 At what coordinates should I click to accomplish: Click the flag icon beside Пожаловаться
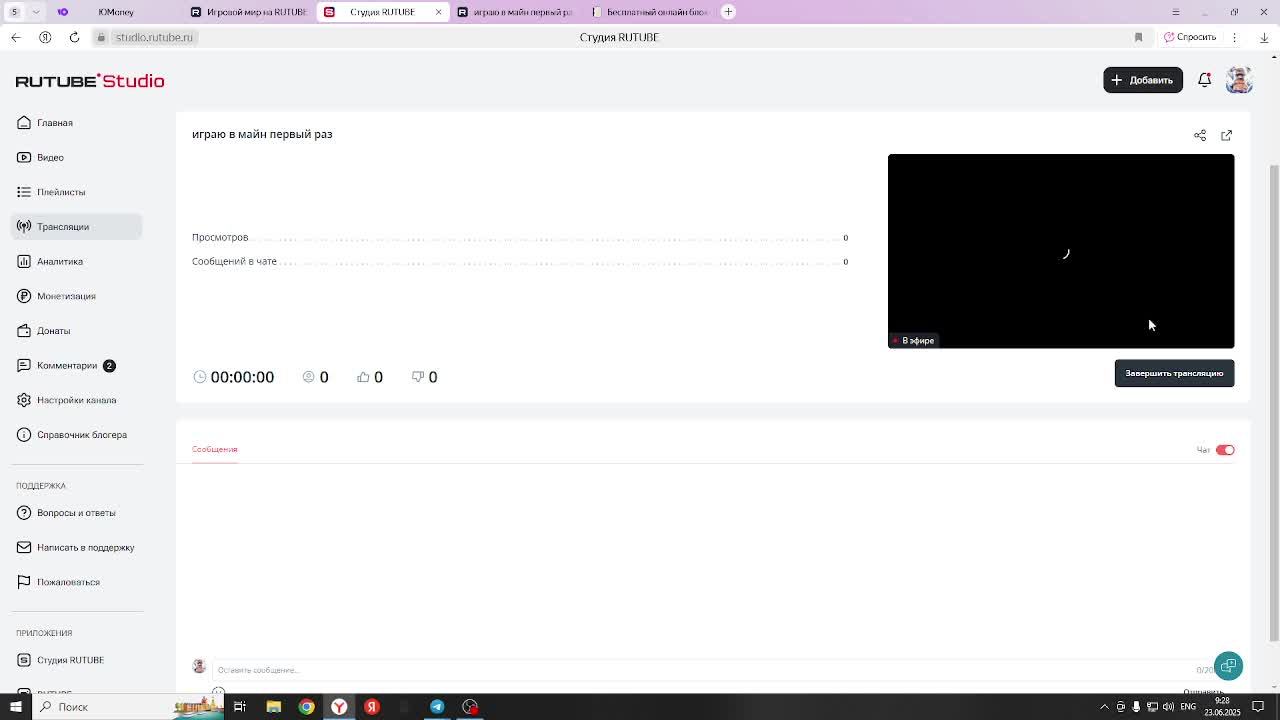coord(24,582)
